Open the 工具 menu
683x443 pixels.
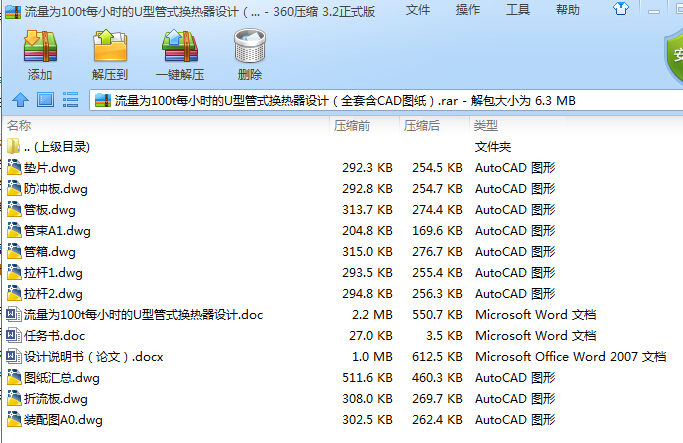coord(518,10)
